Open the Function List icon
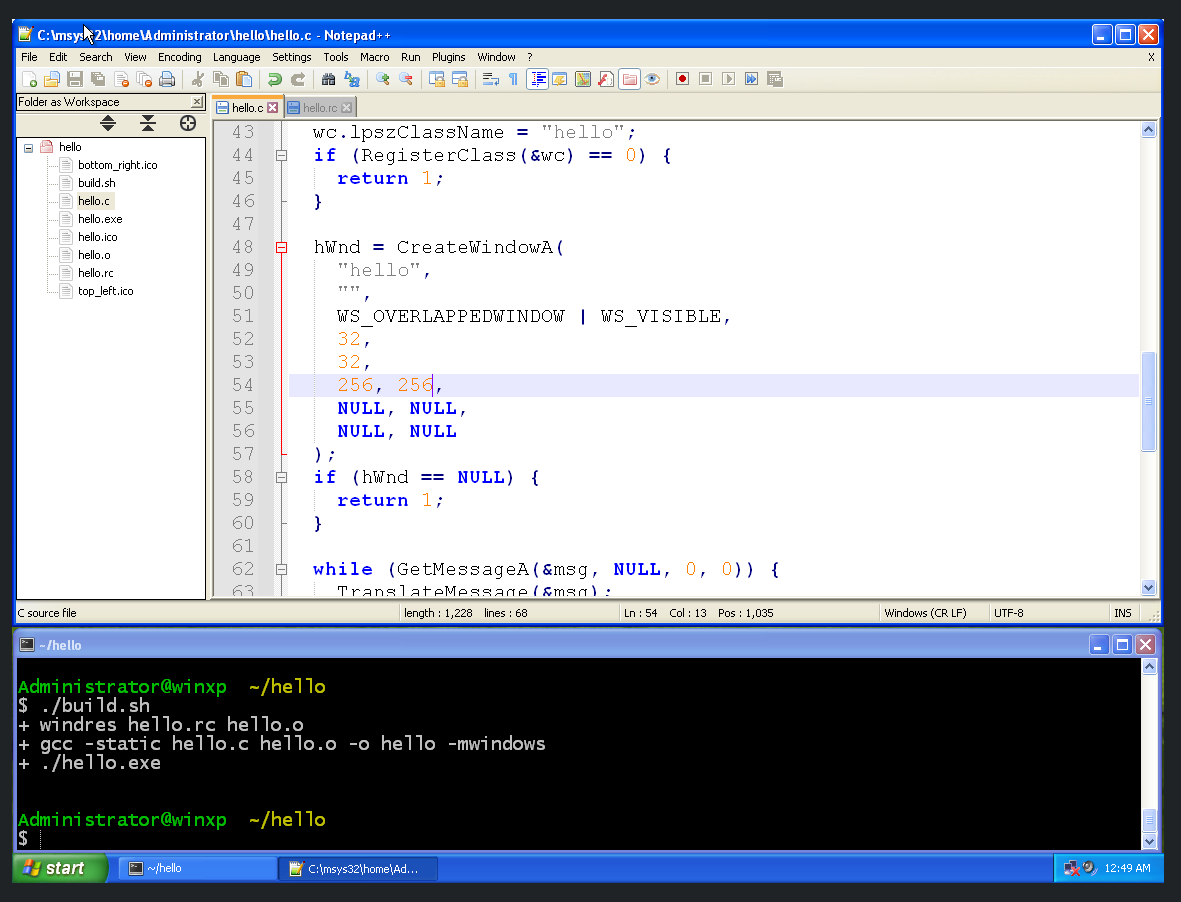Image resolution: width=1181 pixels, height=902 pixels. click(x=606, y=79)
